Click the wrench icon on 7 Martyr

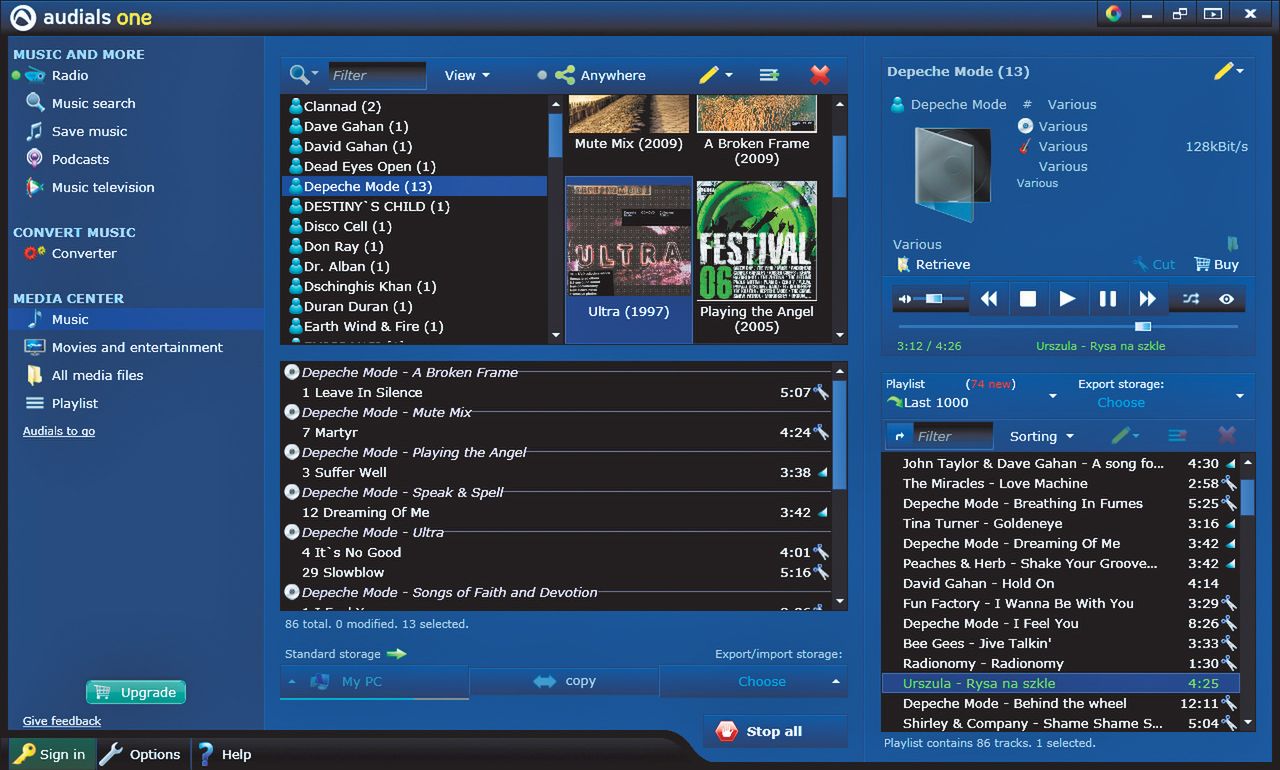821,432
